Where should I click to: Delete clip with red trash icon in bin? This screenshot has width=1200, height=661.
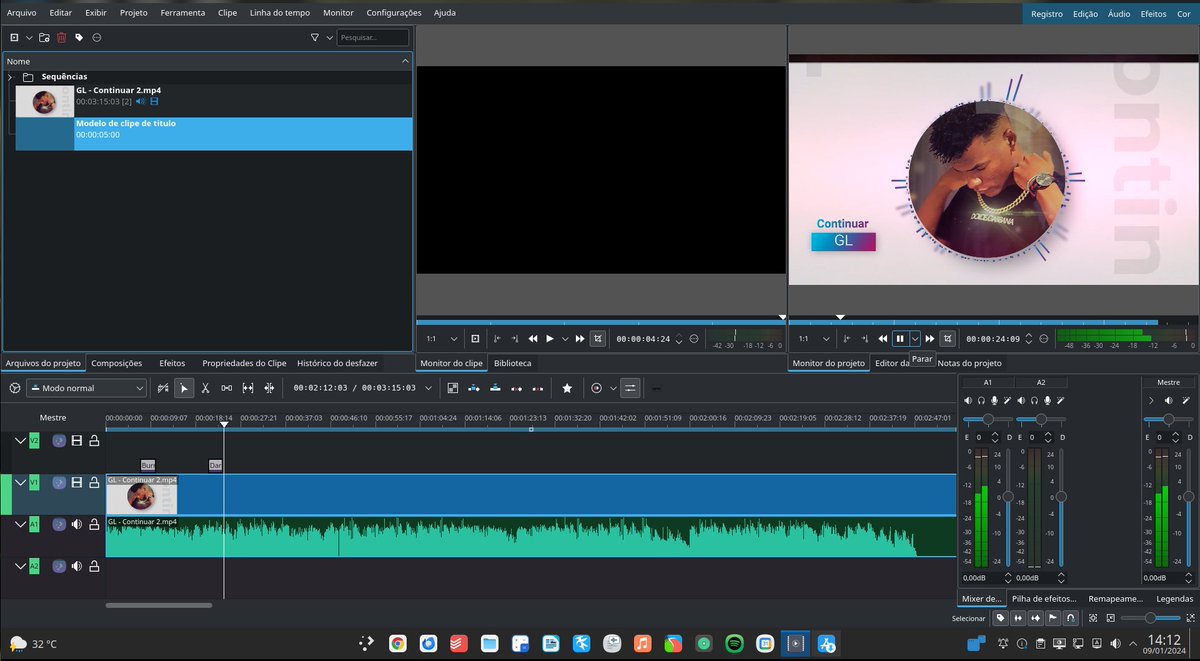coord(61,37)
